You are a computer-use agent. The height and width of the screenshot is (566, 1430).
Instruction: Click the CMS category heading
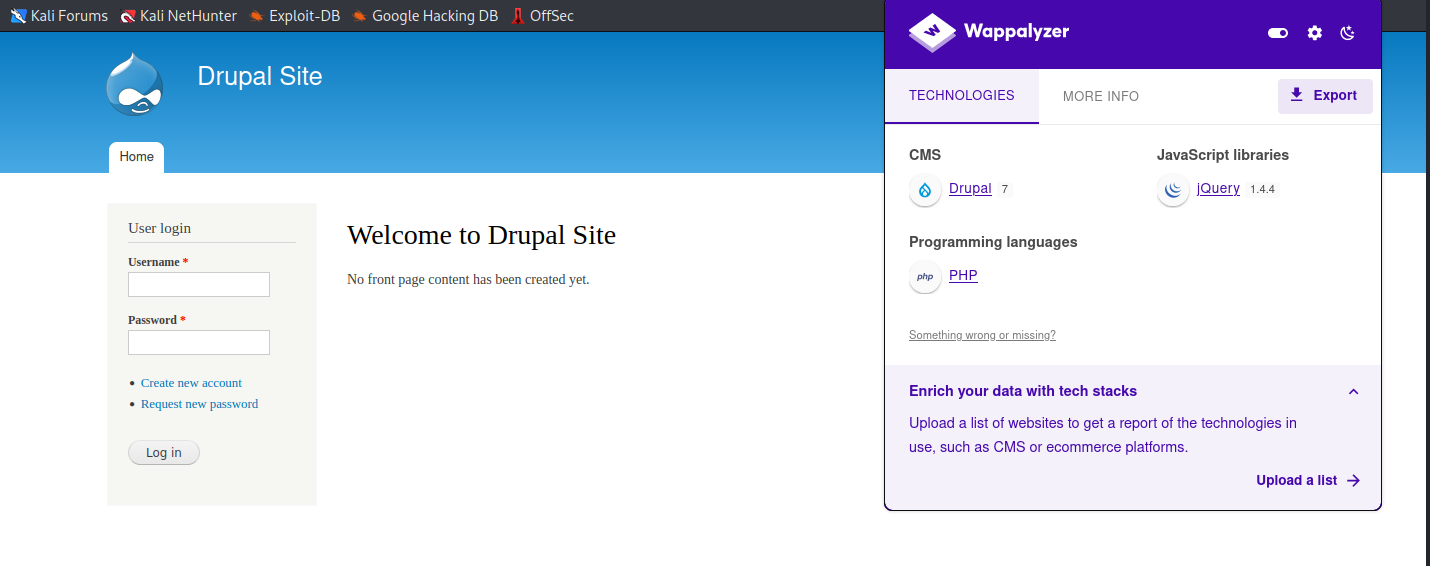[925, 155]
